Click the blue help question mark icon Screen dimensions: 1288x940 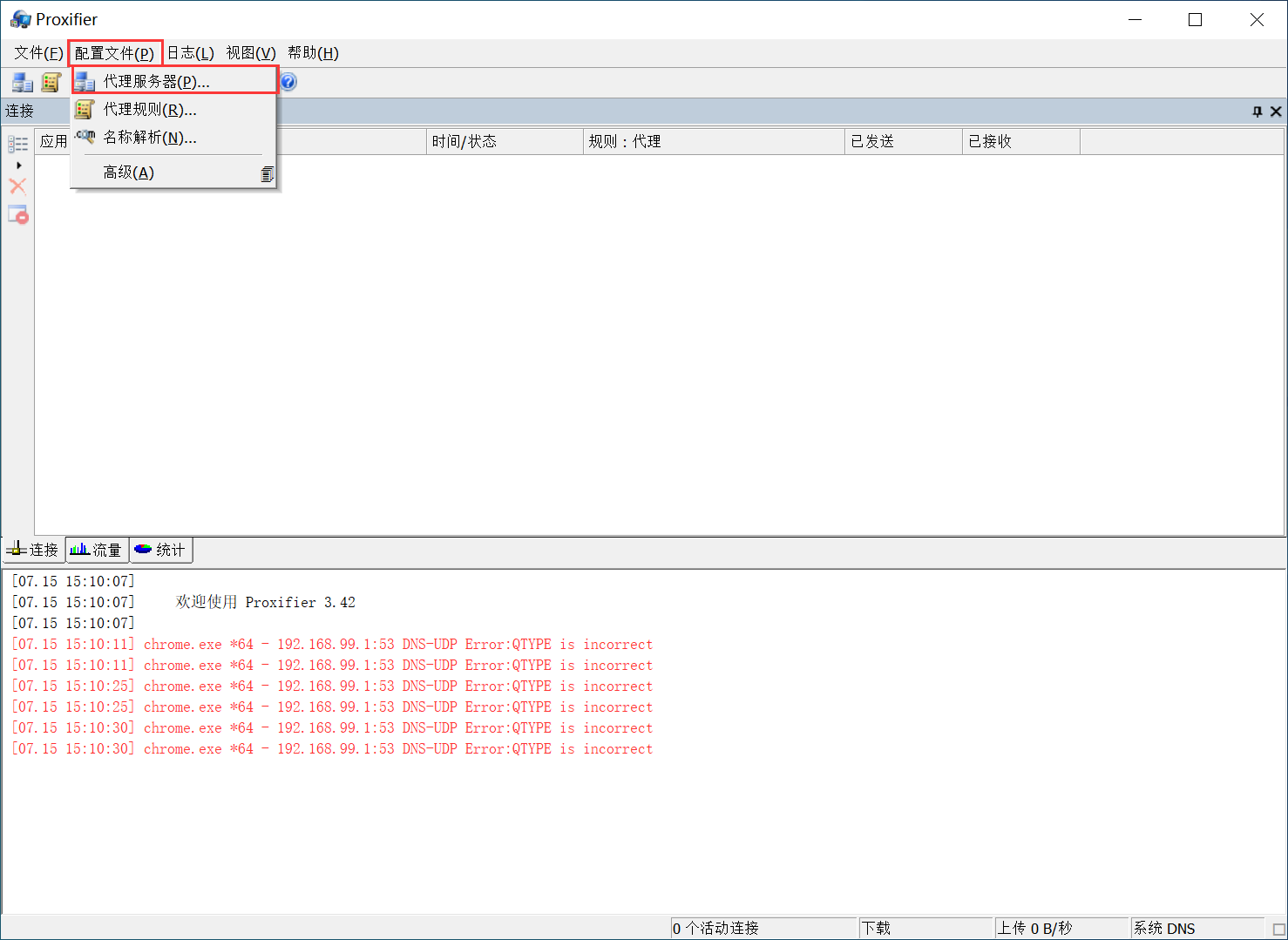click(288, 82)
